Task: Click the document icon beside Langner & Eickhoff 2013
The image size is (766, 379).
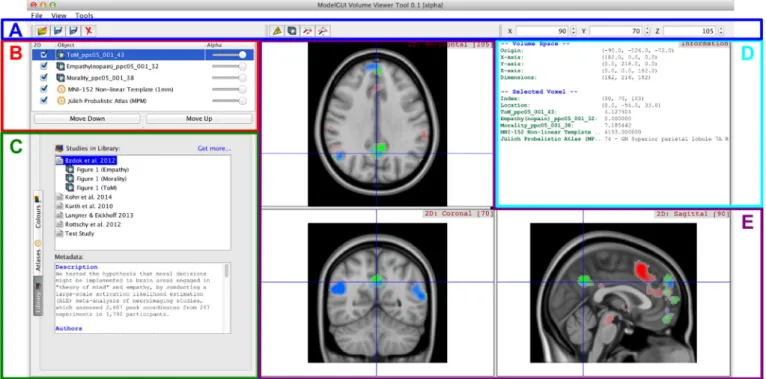Action: (x=60, y=215)
